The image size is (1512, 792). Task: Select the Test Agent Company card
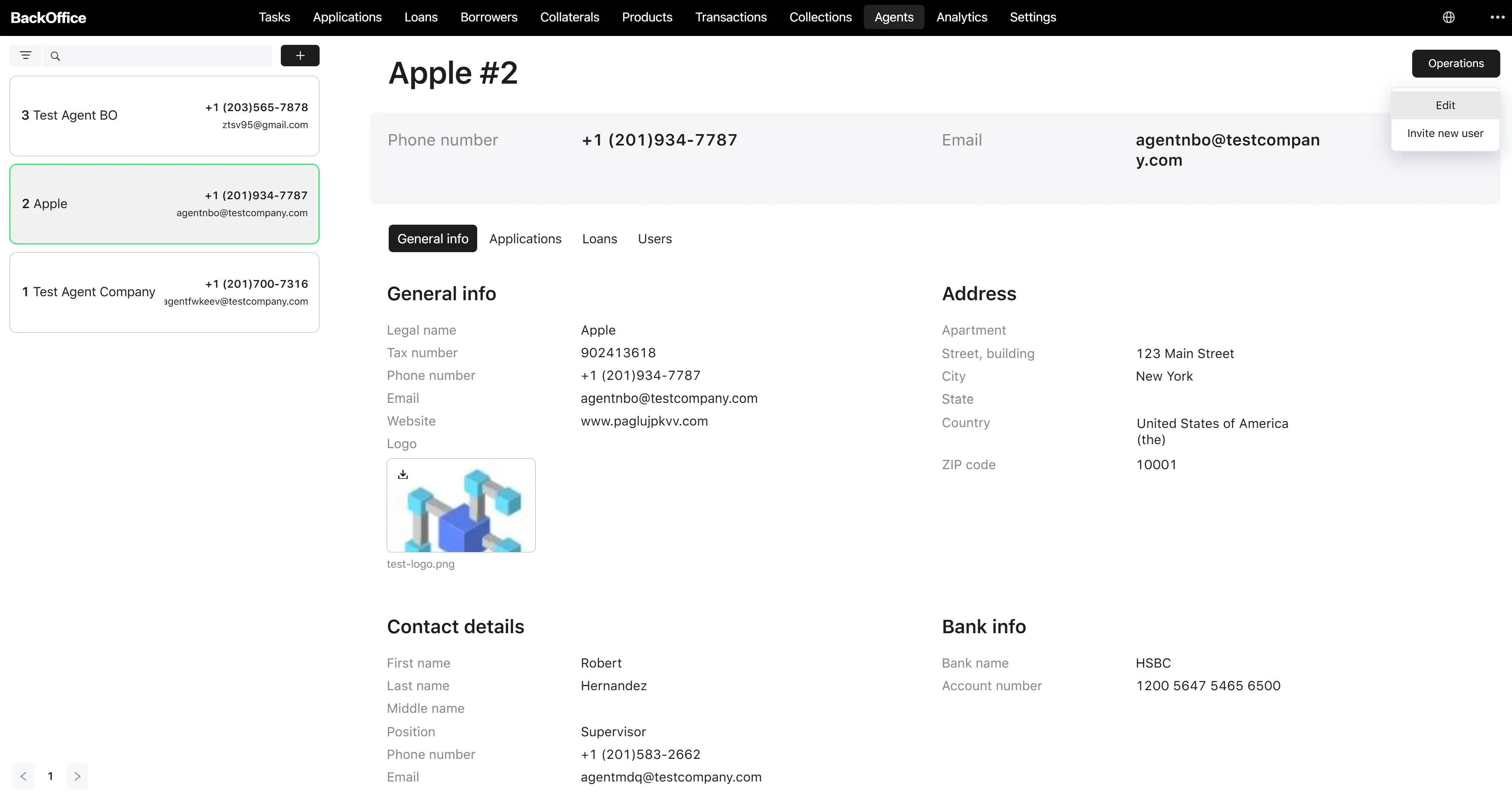point(164,293)
